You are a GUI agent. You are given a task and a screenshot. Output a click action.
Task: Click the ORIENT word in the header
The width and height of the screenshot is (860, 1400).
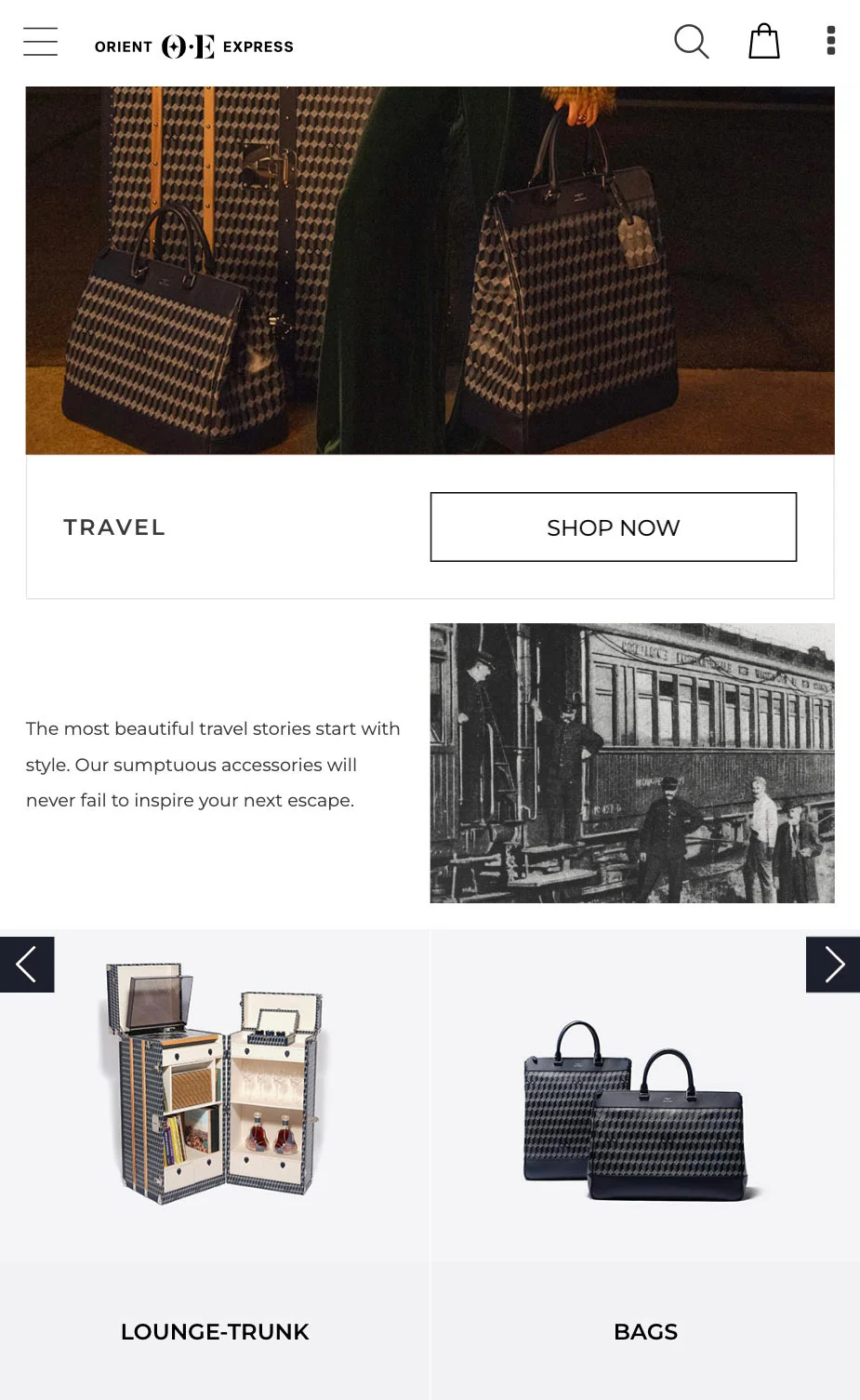pyautogui.click(x=124, y=47)
